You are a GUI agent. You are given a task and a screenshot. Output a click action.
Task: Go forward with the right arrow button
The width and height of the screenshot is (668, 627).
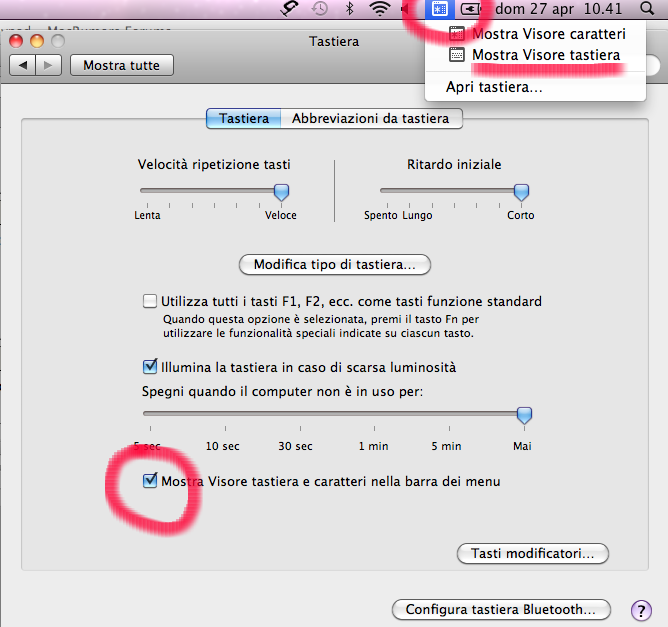49,65
